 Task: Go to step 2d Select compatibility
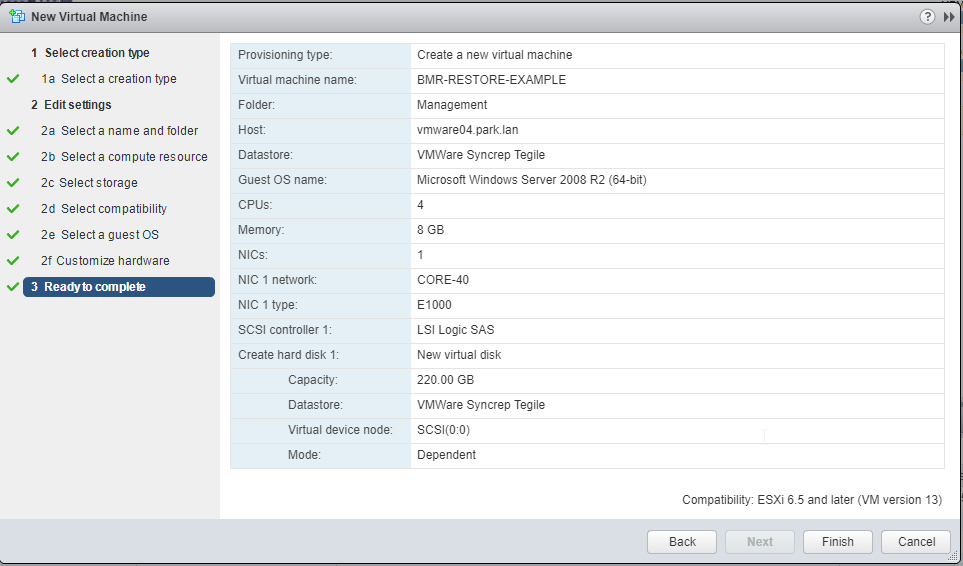click(104, 209)
